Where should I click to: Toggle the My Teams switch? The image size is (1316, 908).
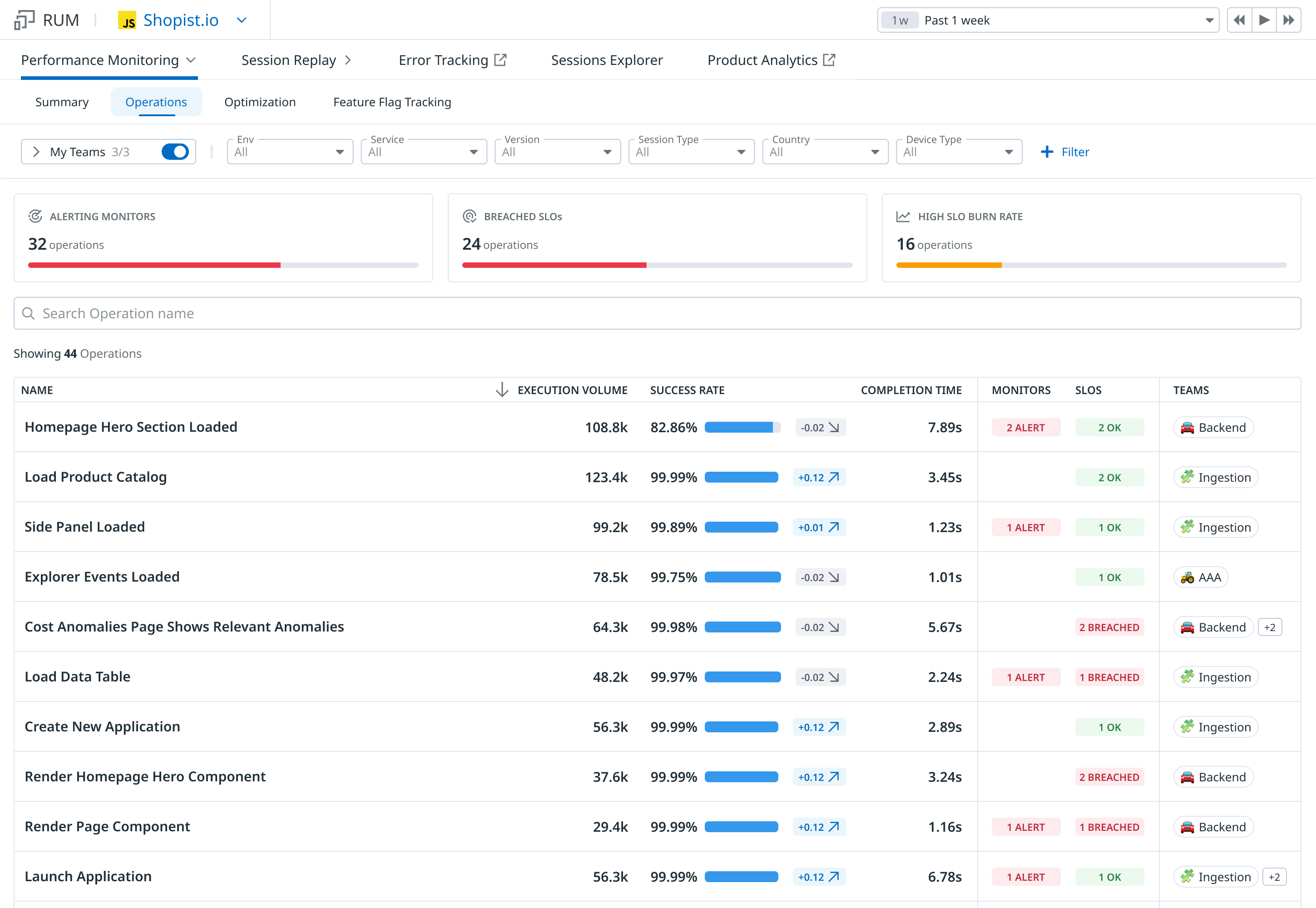(175, 152)
